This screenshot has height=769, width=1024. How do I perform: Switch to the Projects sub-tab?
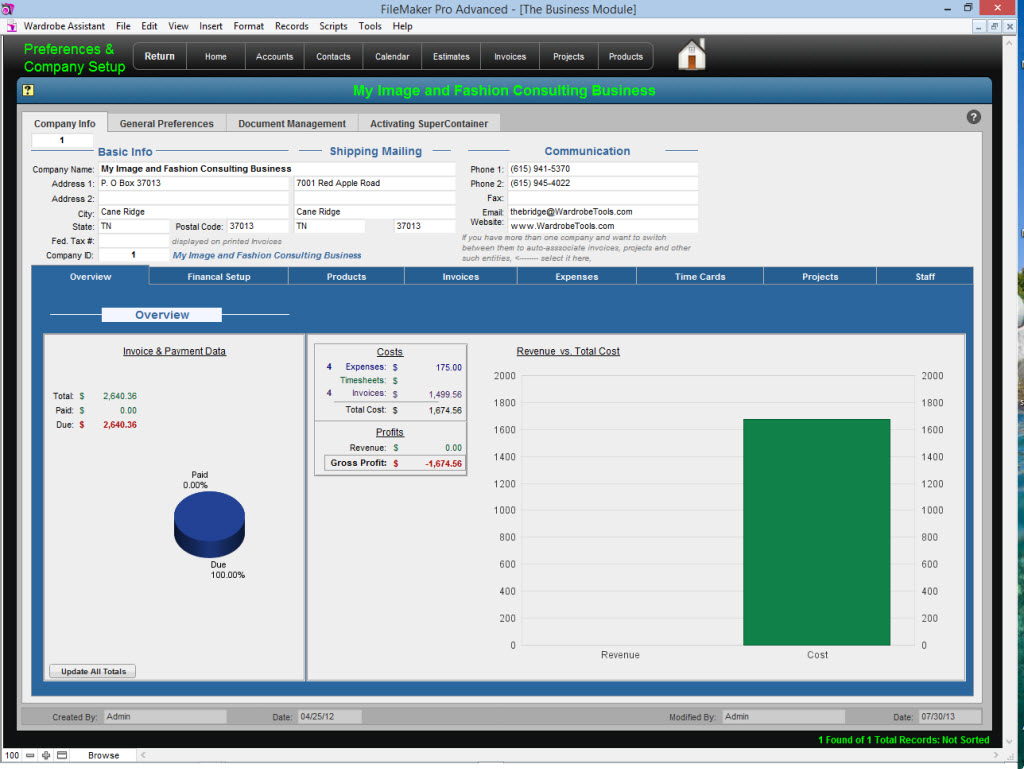click(820, 276)
